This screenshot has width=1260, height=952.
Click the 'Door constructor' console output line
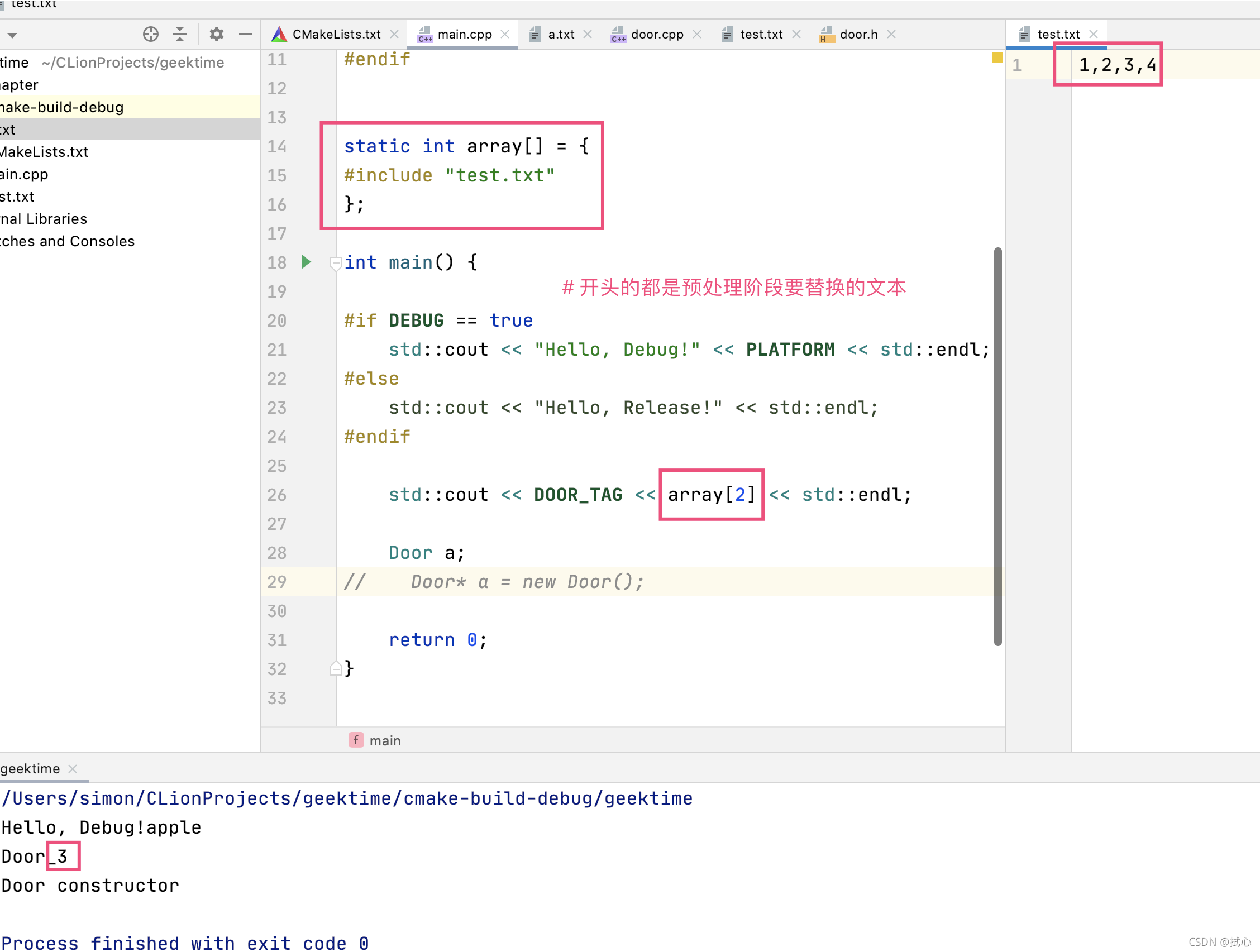(90, 886)
